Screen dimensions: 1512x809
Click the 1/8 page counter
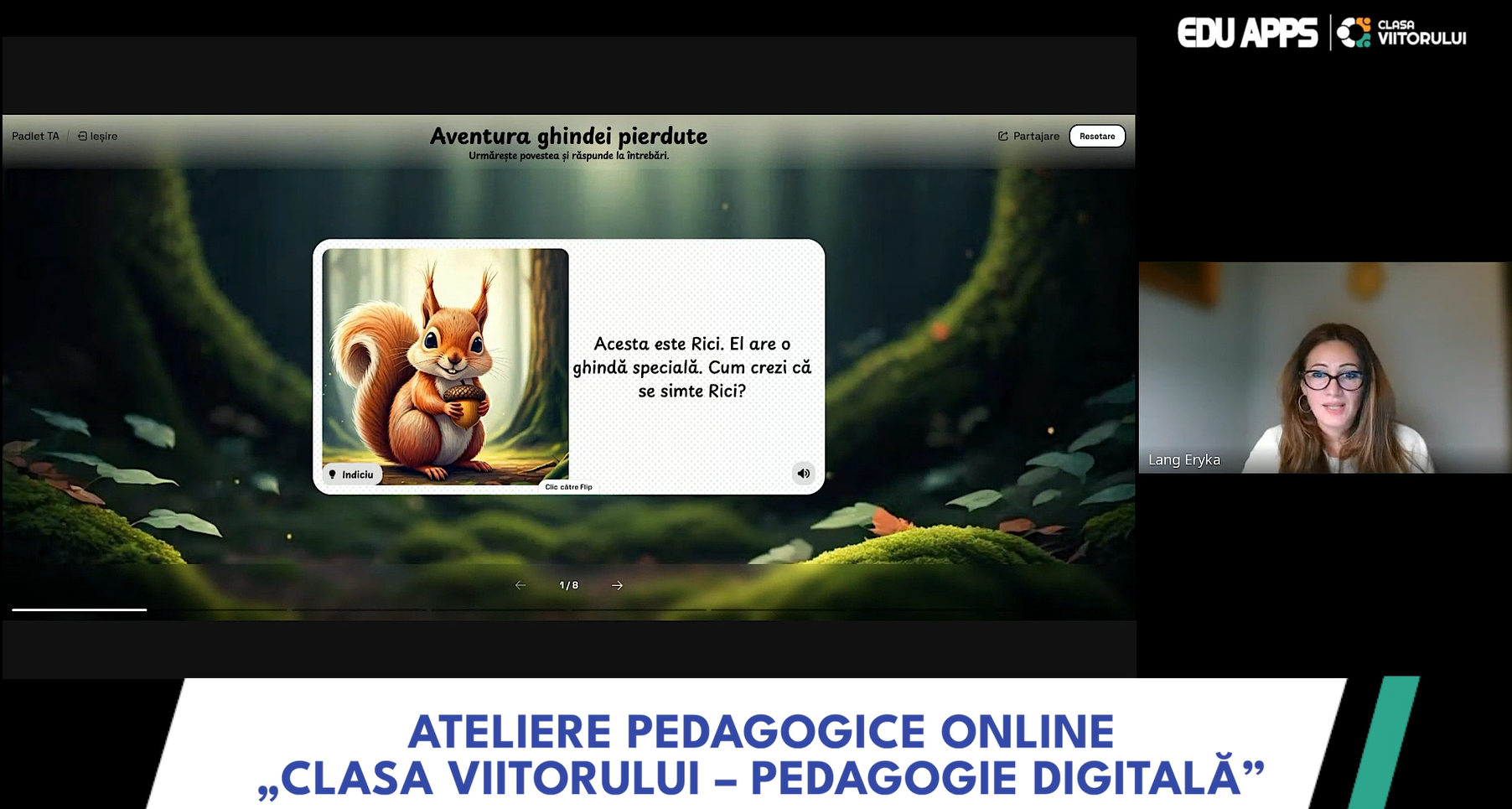pyautogui.click(x=569, y=585)
